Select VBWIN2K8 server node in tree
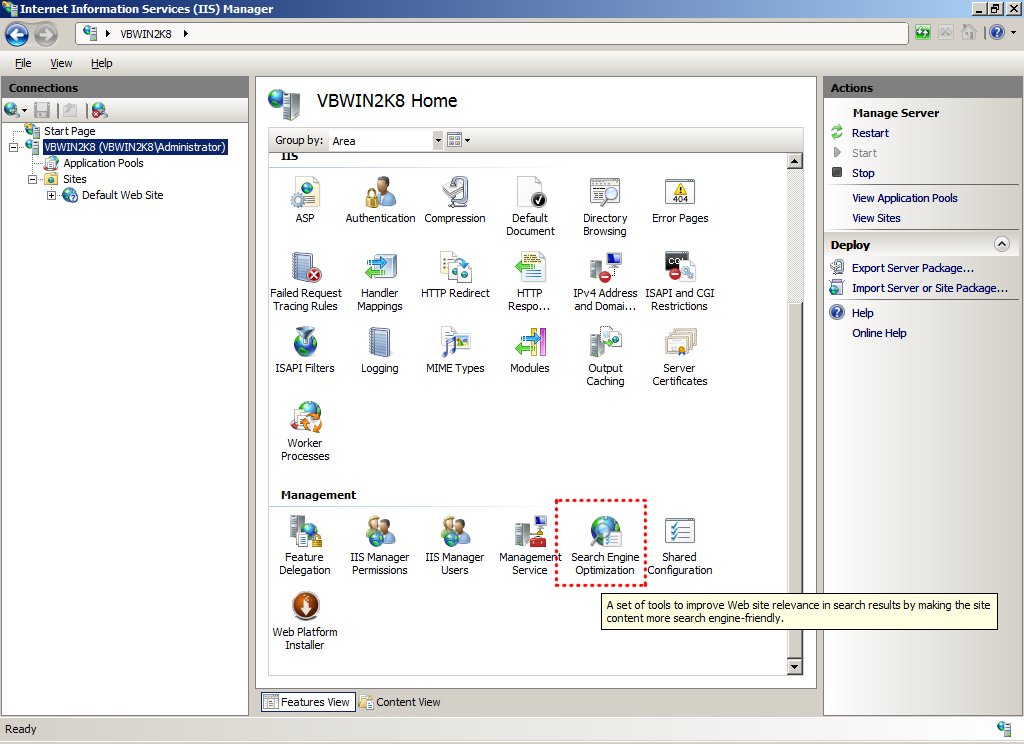This screenshot has height=744, width=1024. point(135,147)
